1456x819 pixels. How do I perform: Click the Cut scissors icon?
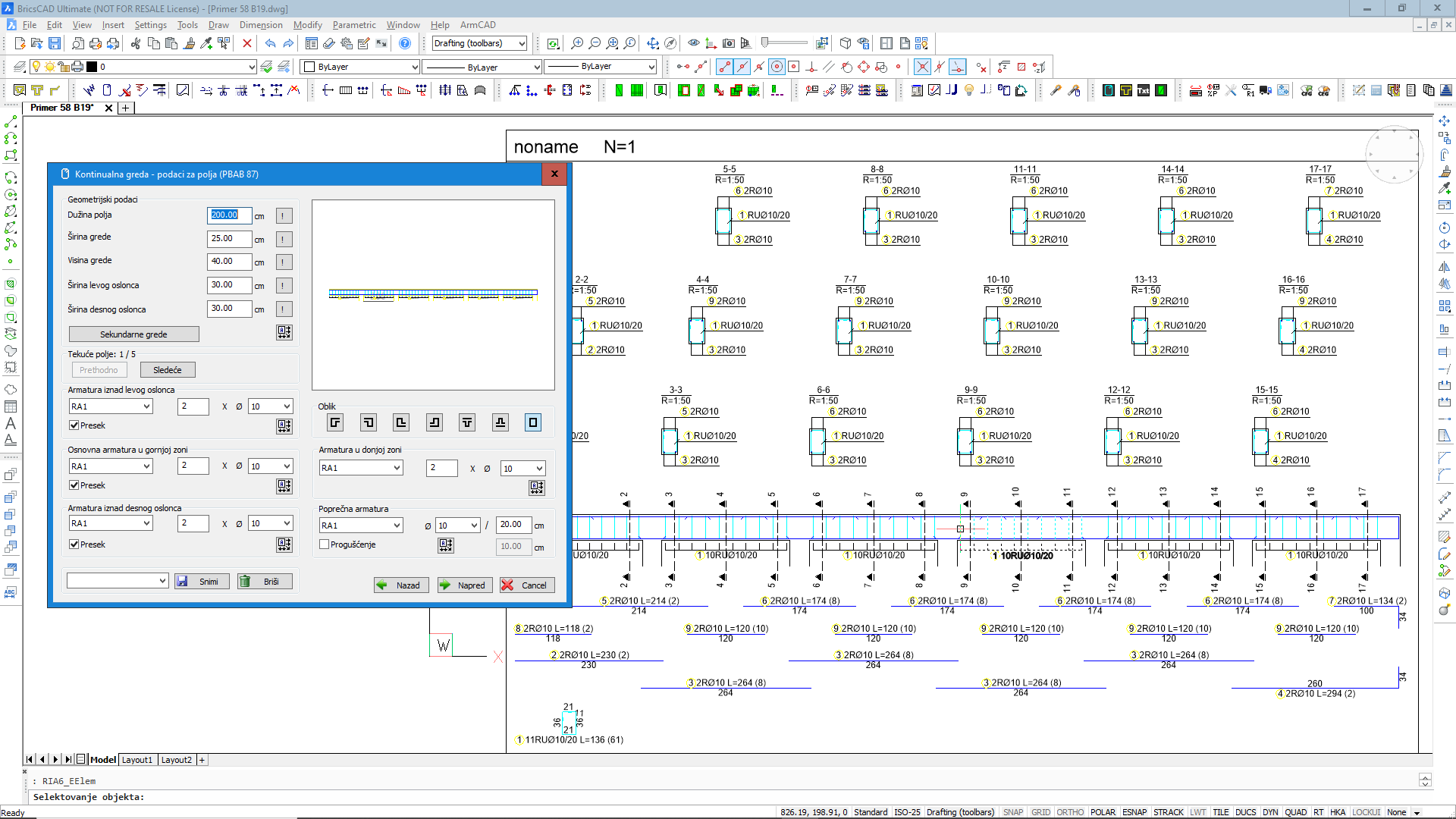(x=136, y=43)
